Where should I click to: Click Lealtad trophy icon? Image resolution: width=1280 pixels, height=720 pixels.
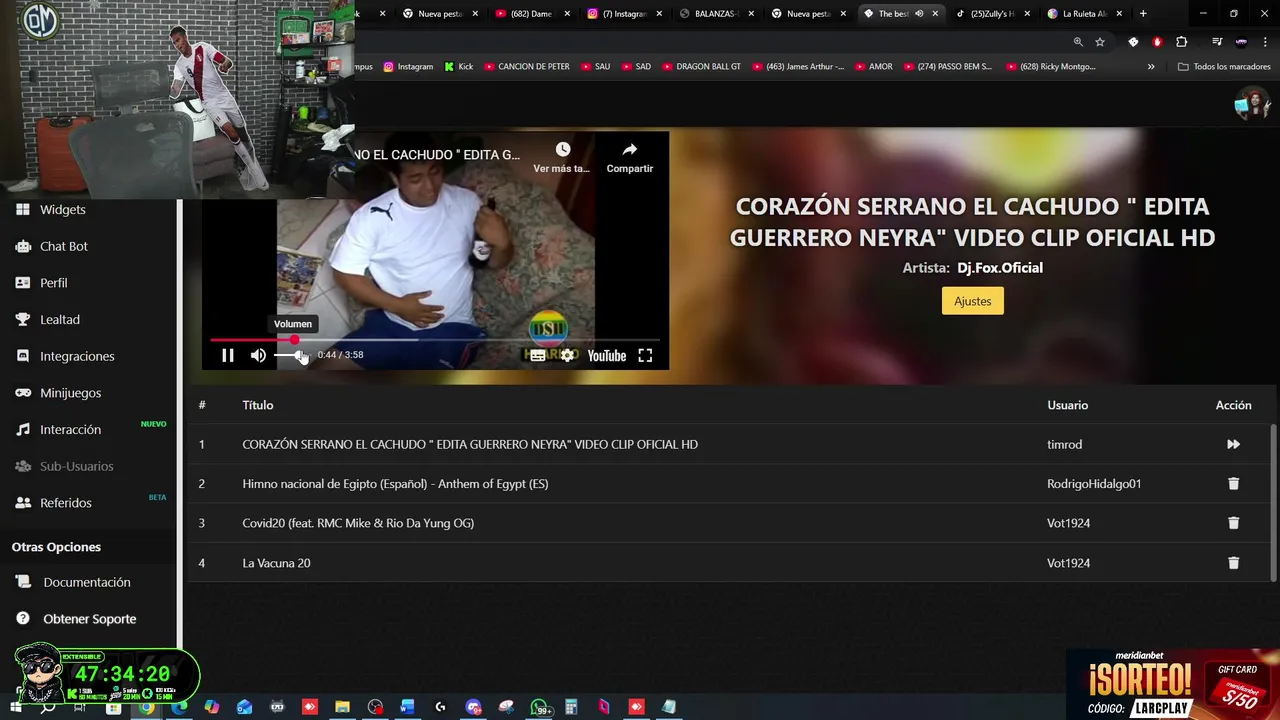(x=23, y=320)
